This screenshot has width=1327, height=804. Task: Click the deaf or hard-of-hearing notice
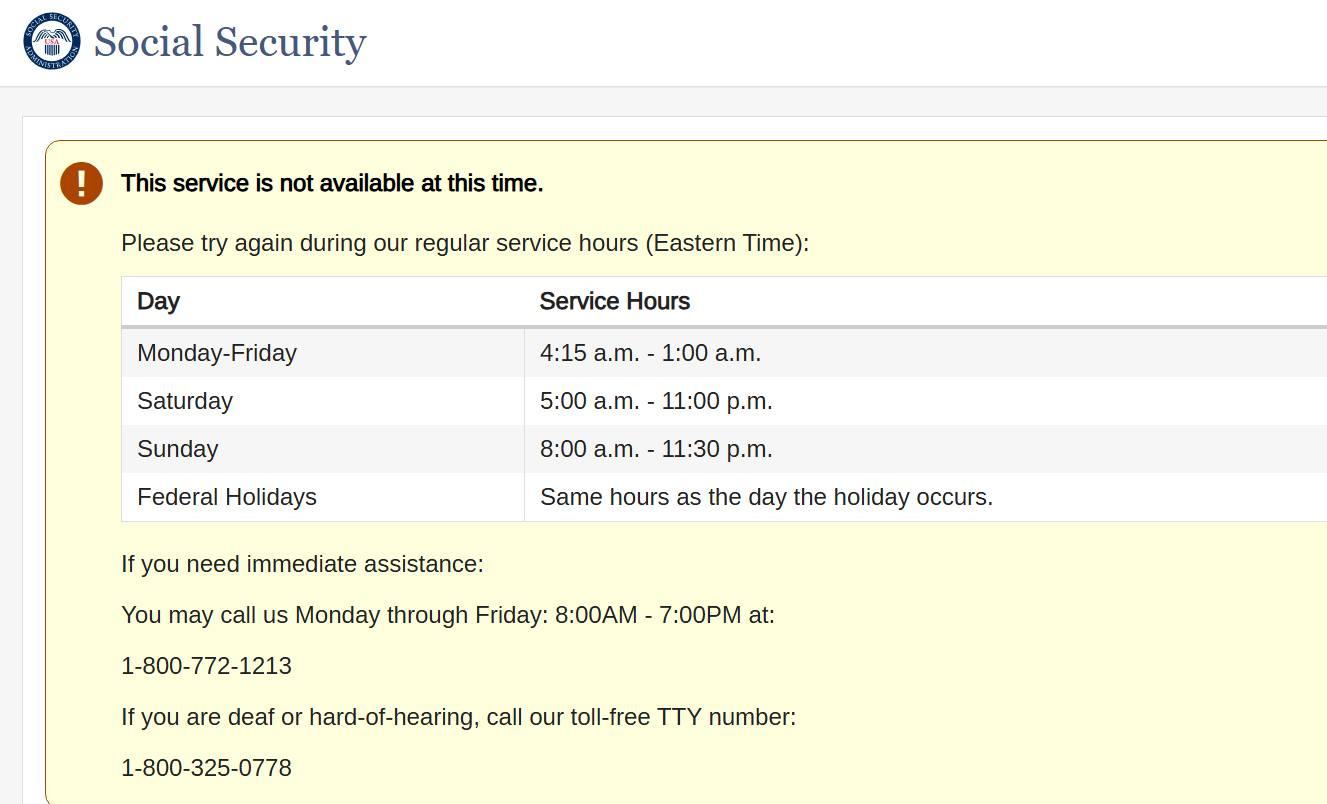pos(458,717)
